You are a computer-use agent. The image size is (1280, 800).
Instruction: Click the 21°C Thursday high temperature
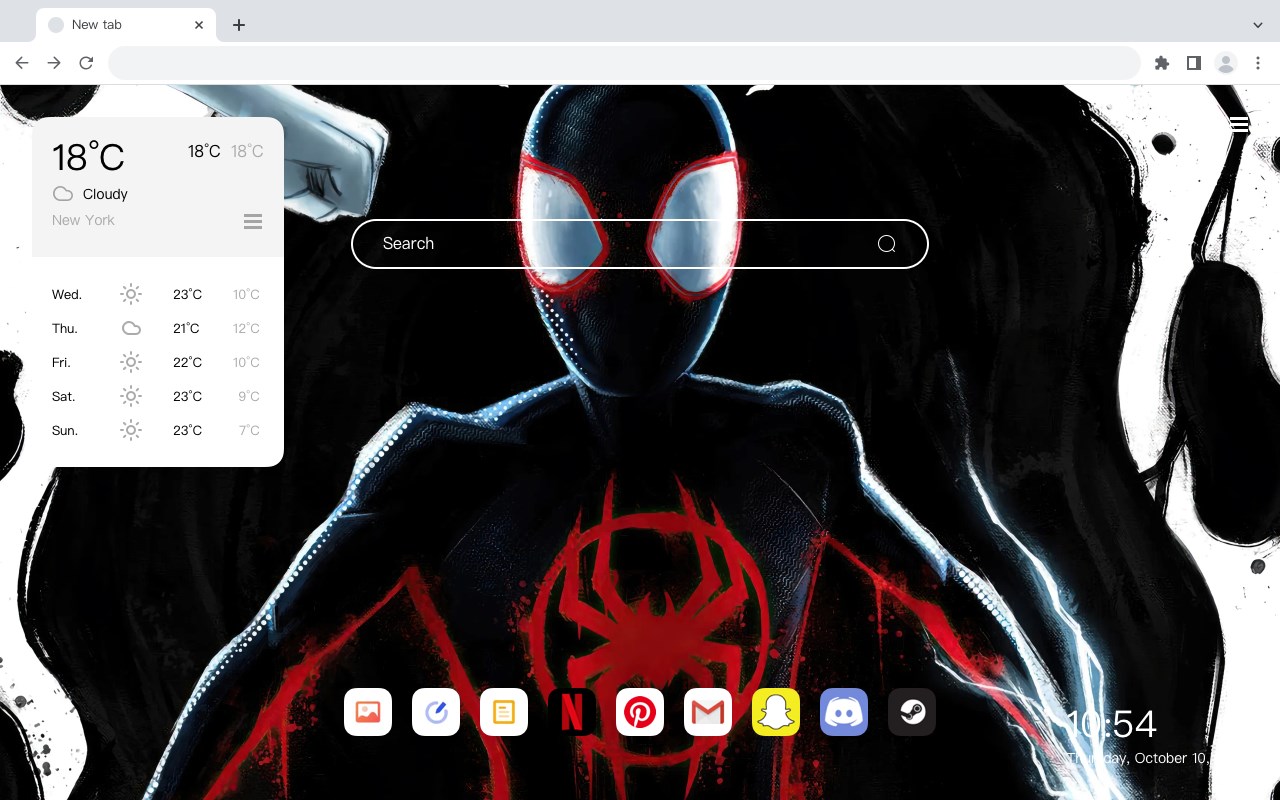point(186,329)
